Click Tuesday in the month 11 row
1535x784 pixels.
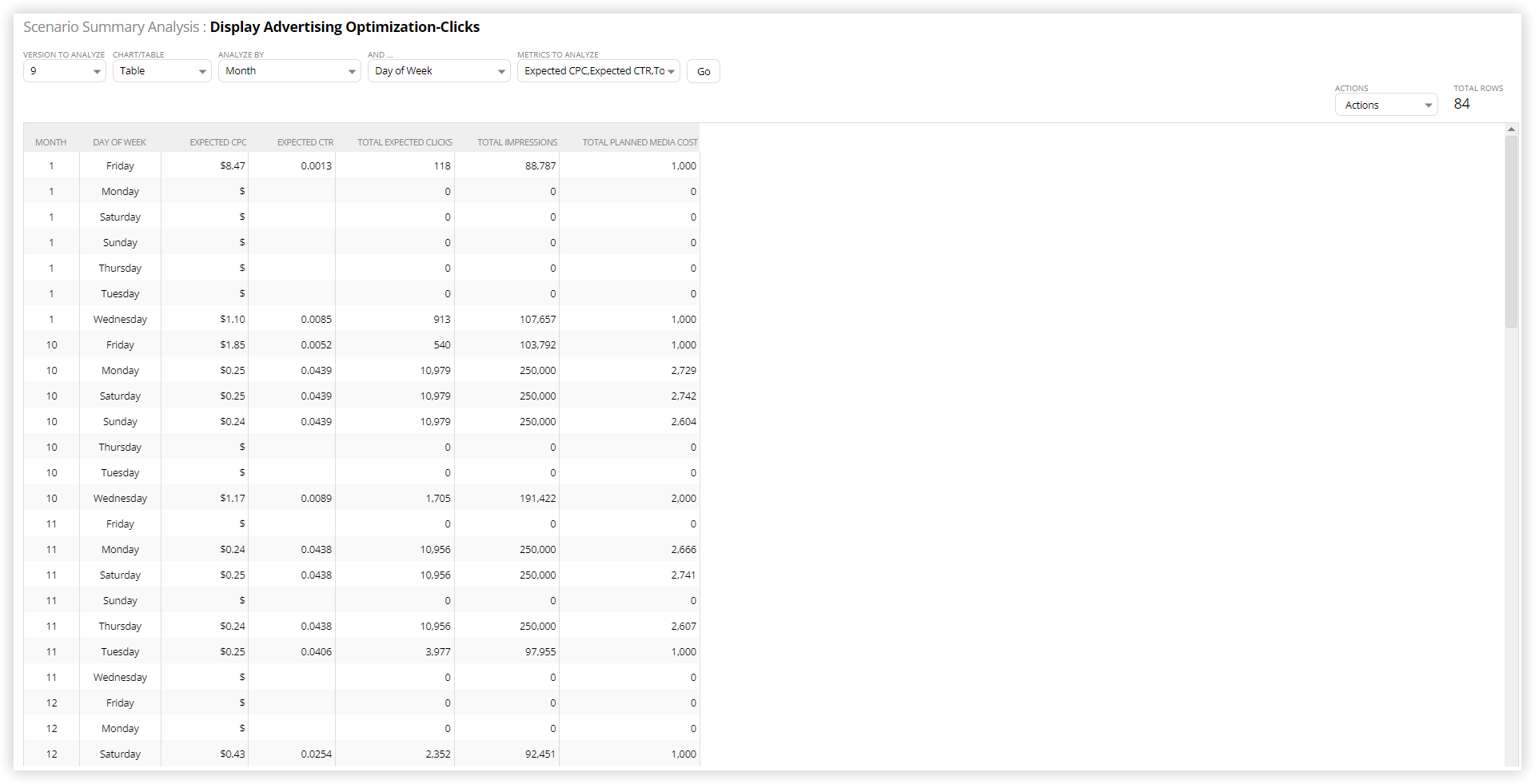(x=120, y=652)
